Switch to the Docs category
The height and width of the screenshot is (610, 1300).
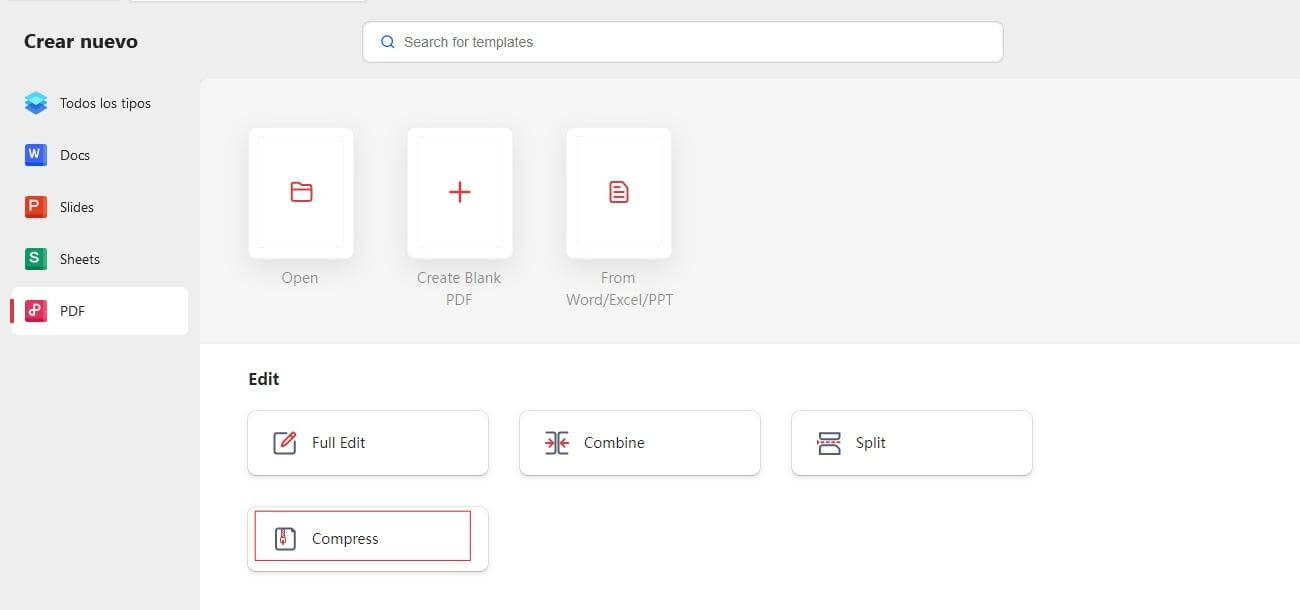click(x=99, y=155)
